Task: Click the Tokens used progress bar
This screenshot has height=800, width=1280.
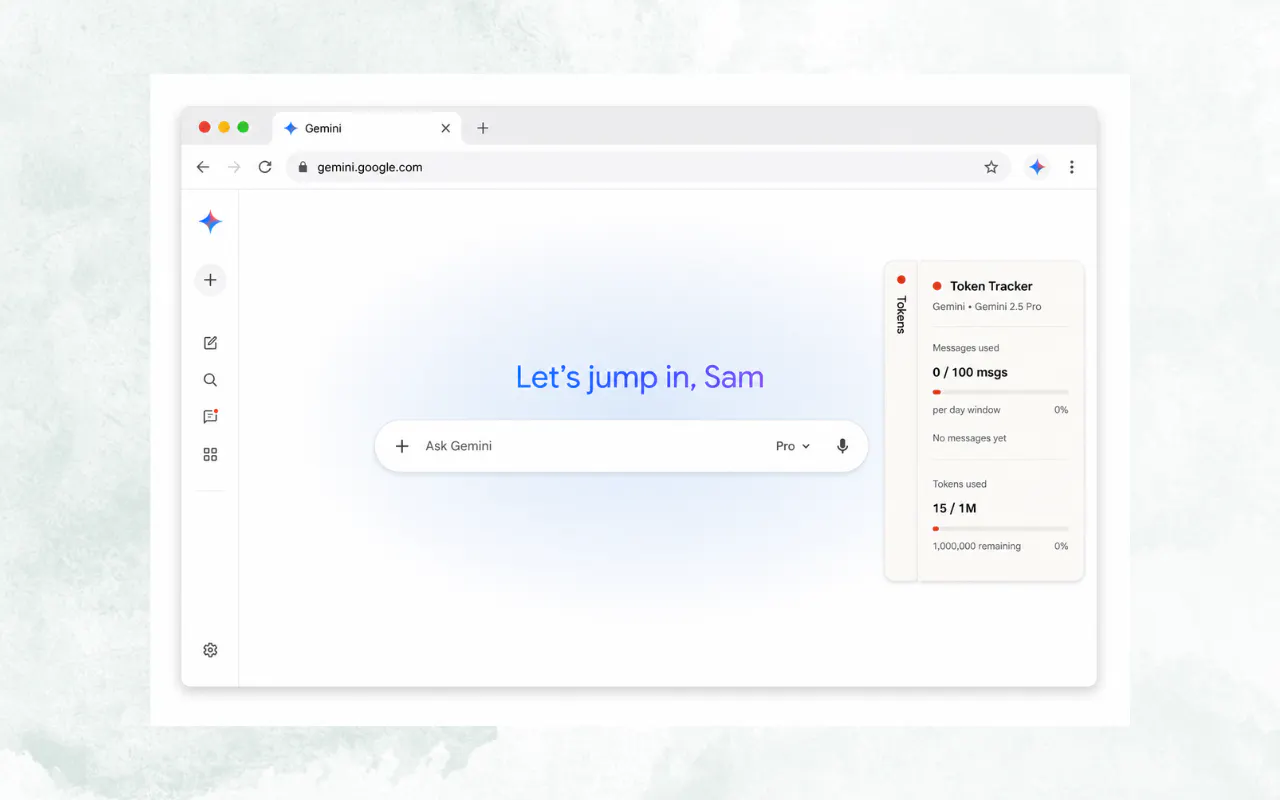Action: [1000, 528]
